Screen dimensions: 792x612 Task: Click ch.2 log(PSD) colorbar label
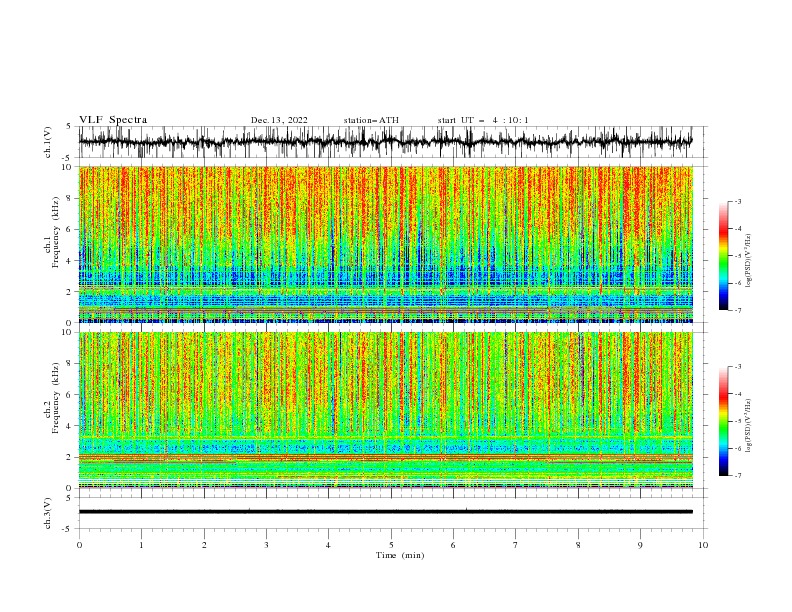click(x=749, y=426)
